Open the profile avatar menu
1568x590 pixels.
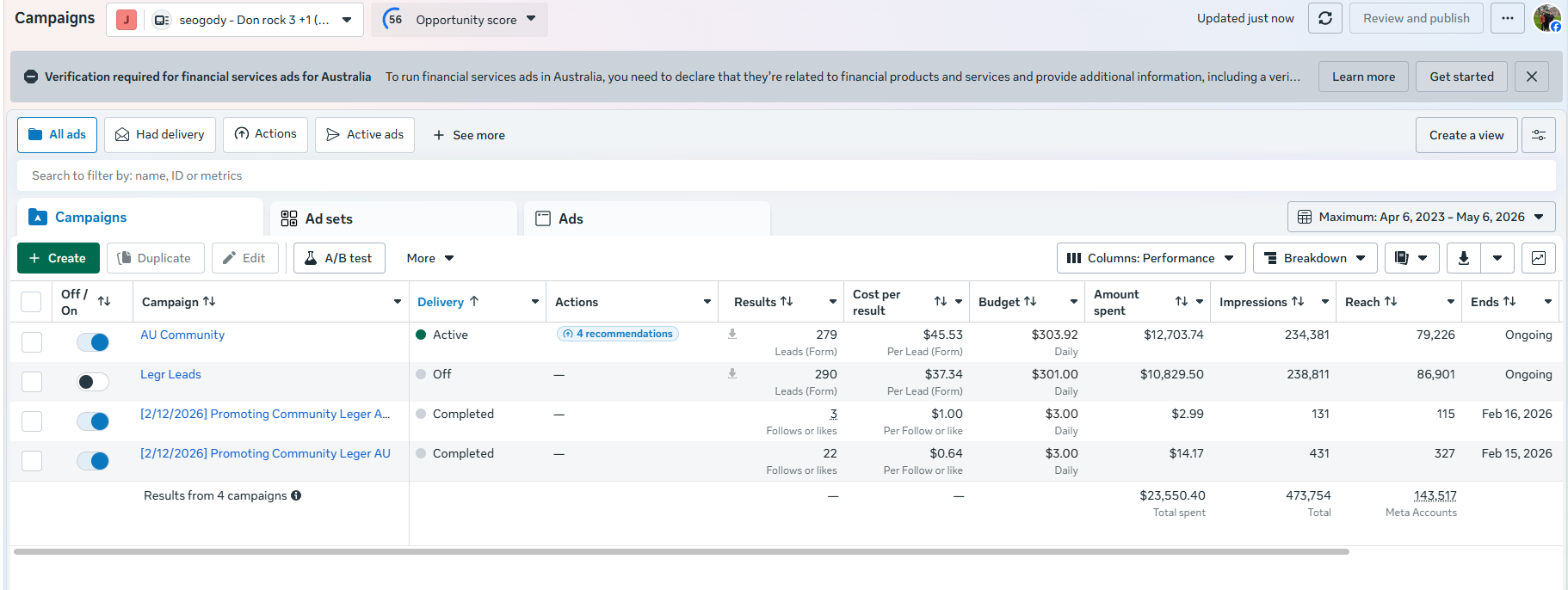[x=1547, y=18]
